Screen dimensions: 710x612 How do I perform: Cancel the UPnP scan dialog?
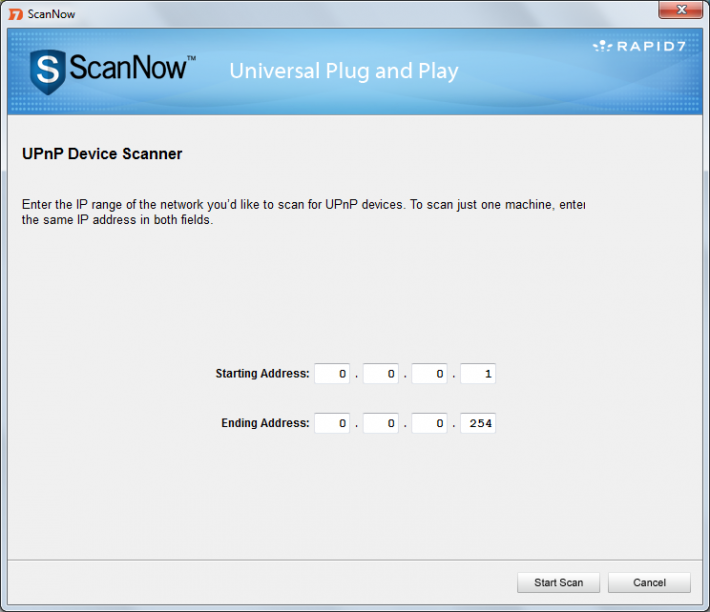pos(649,583)
